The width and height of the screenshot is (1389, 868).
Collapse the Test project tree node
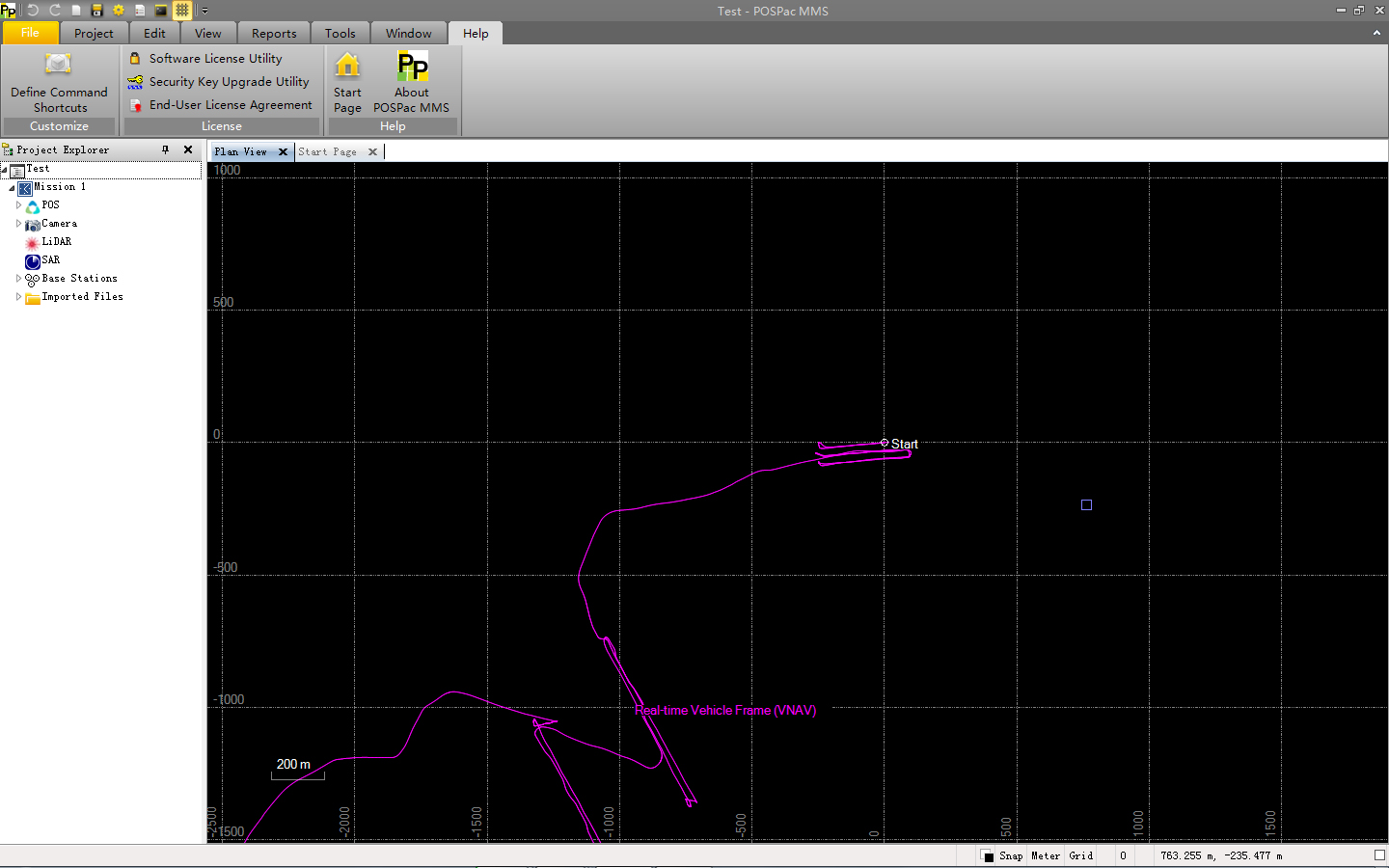pyautogui.click(x=4, y=169)
